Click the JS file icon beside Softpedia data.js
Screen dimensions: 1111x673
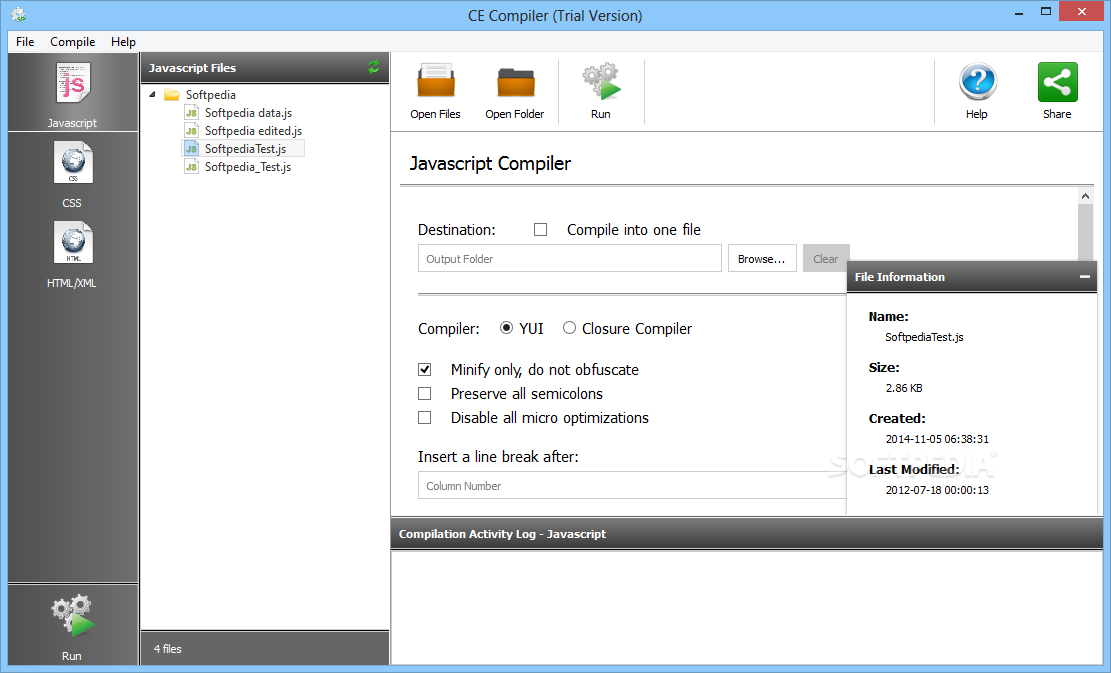click(191, 113)
